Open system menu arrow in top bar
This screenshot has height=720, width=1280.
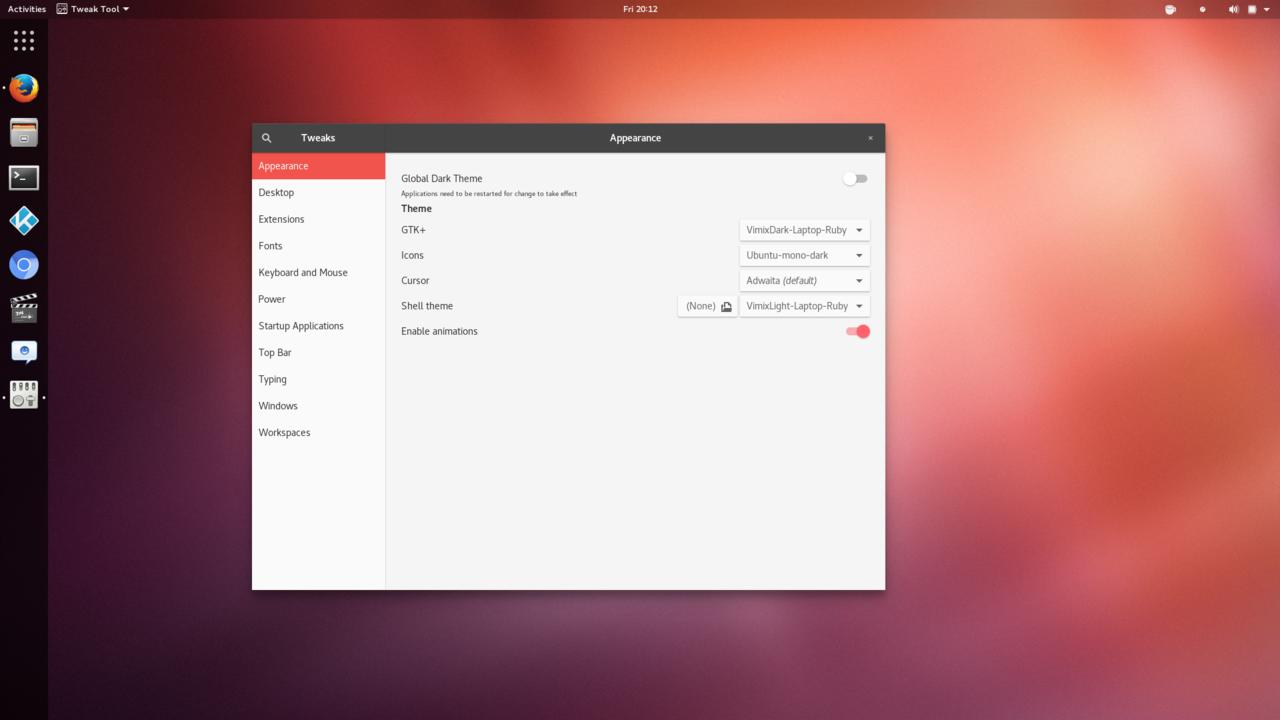[1267, 9]
